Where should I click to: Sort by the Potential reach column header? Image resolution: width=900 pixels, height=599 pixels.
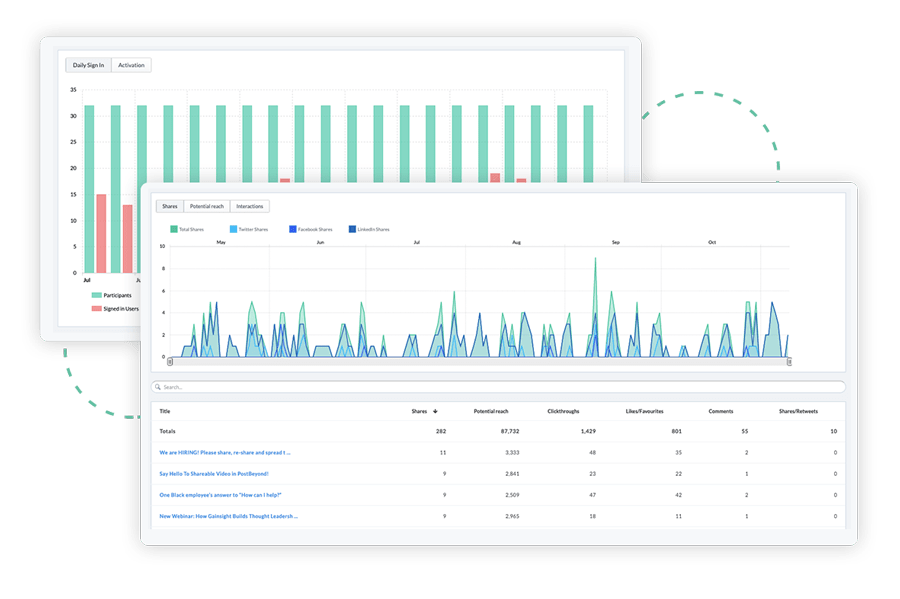(491, 411)
